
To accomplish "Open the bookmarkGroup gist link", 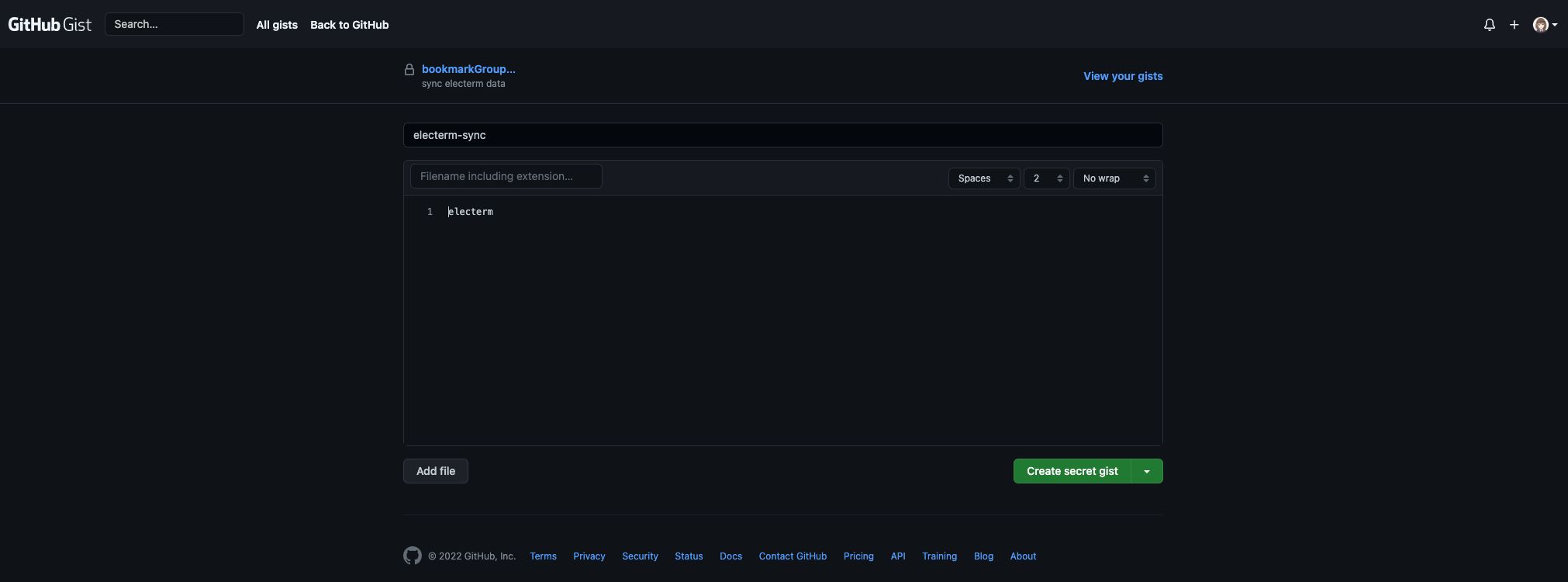I will (468, 69).
